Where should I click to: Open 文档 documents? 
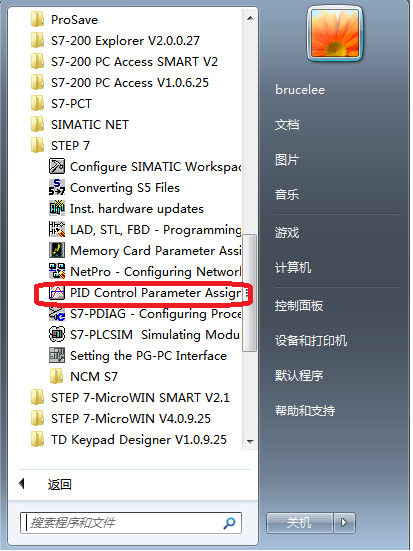[x=287, y=125]
